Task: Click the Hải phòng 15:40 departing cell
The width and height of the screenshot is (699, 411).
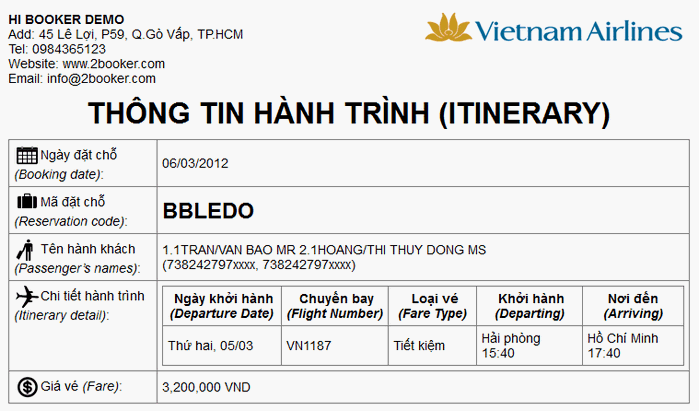Action: click(530, 345)
